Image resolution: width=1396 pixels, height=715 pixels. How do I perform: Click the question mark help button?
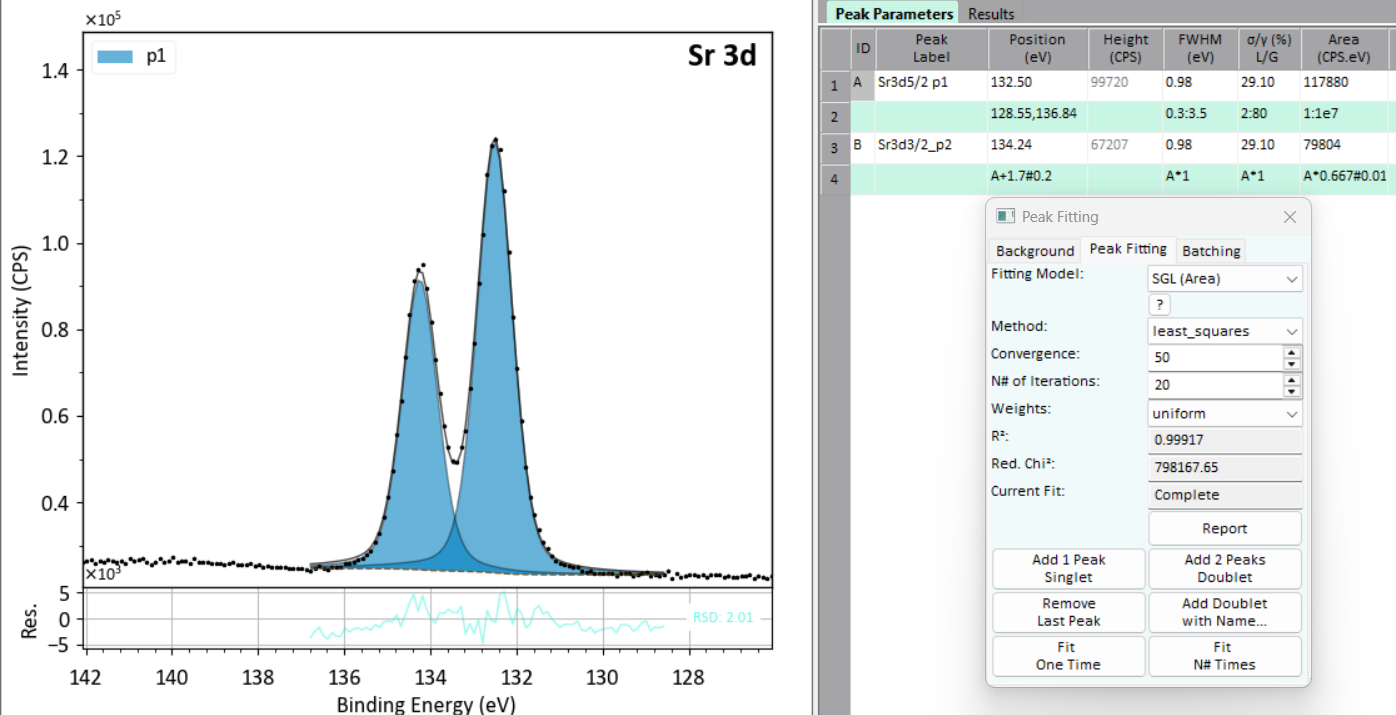(1159, 305)
